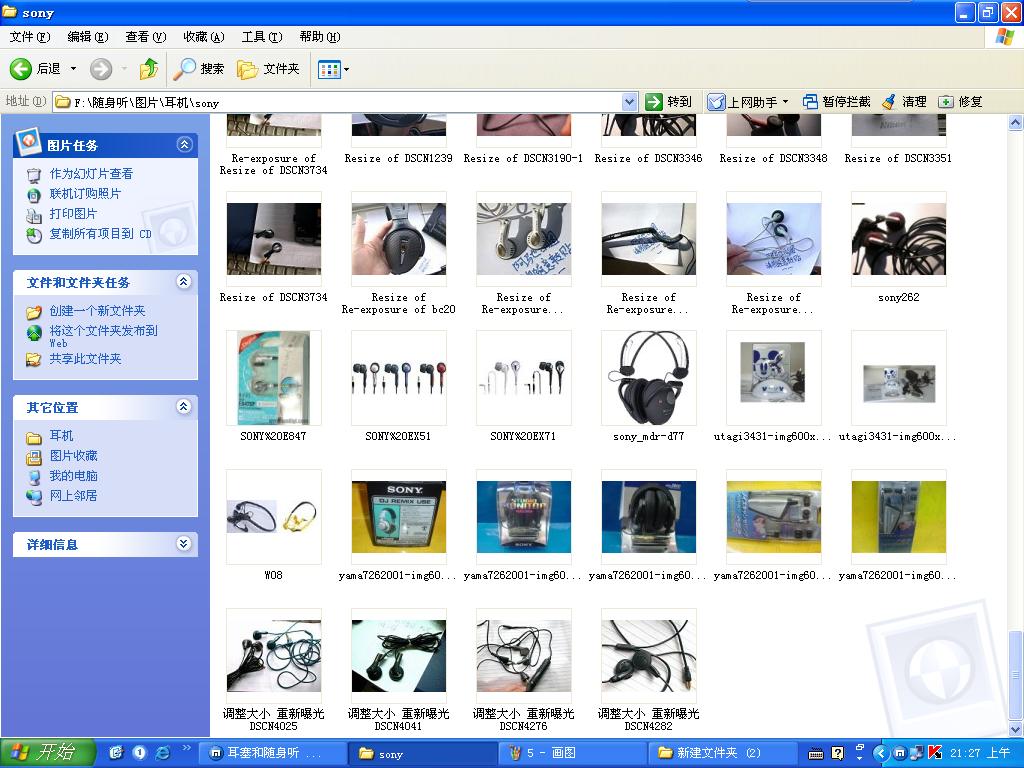This screenshot has height=768, width=1024.
Task: Open the 工具(T) menu
Action: click(x=262, y=37)
